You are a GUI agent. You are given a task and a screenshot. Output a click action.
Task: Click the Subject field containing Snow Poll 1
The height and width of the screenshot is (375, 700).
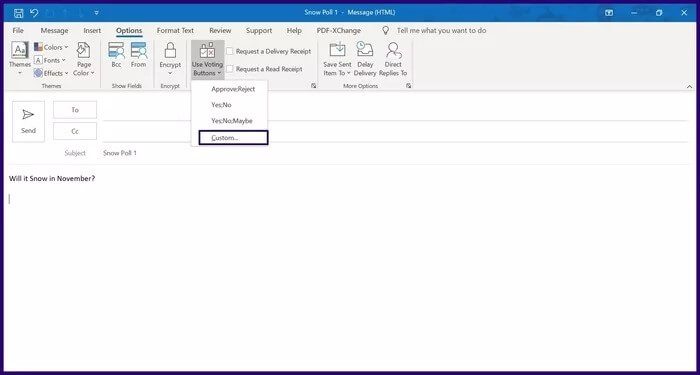point(395,153)
